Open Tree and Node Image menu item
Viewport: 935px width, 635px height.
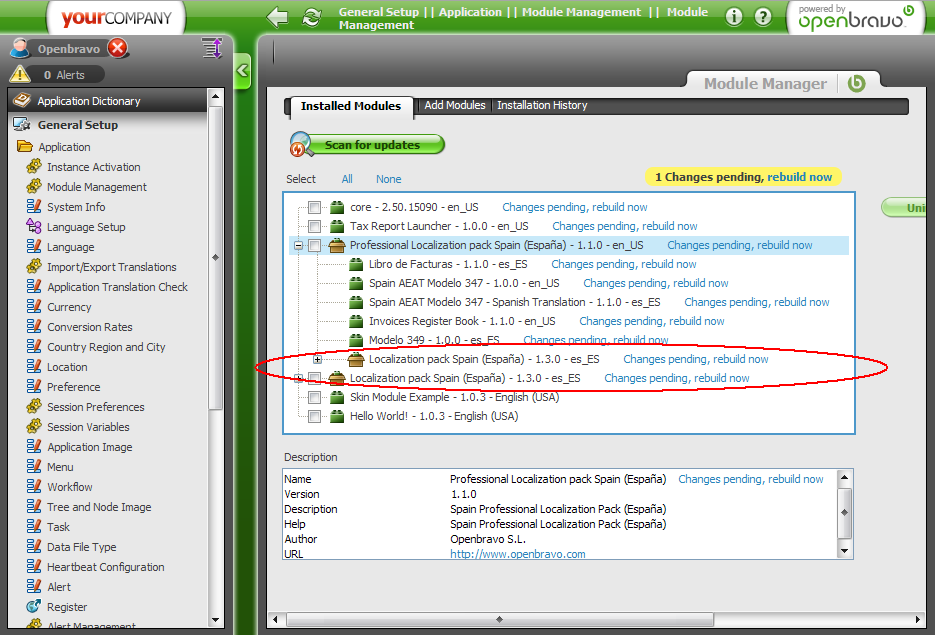[x=99, y=507]
